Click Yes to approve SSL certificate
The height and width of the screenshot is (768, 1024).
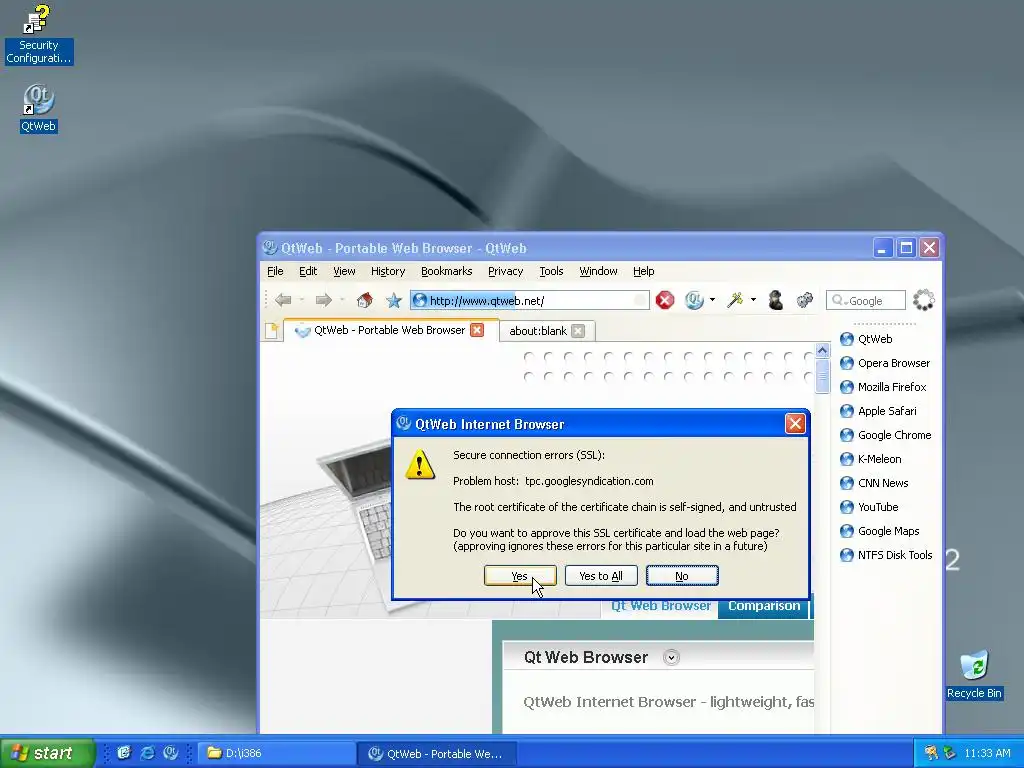tap(520, 576)
